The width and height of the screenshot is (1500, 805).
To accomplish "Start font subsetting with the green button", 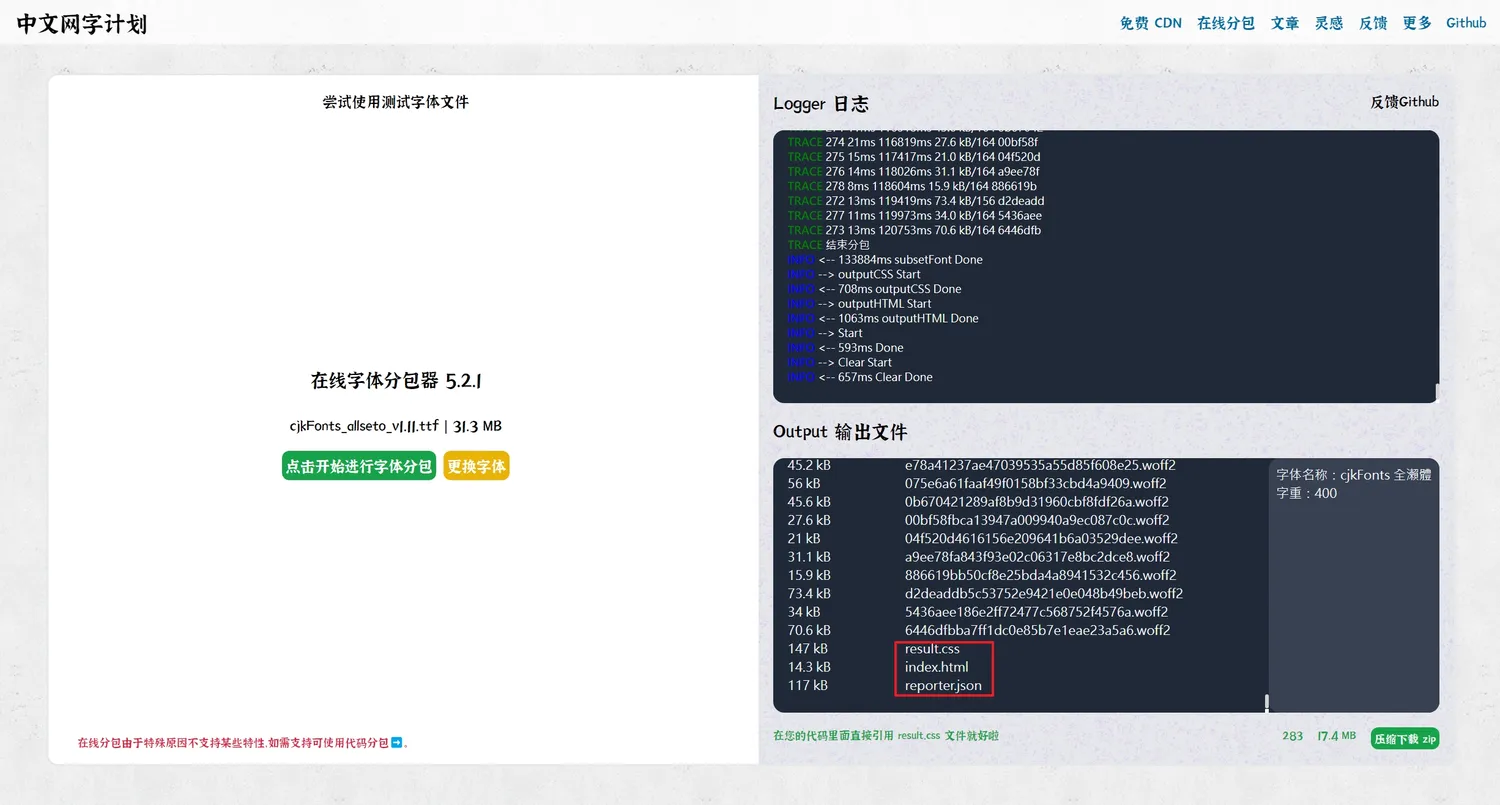I will coord(358,466).
